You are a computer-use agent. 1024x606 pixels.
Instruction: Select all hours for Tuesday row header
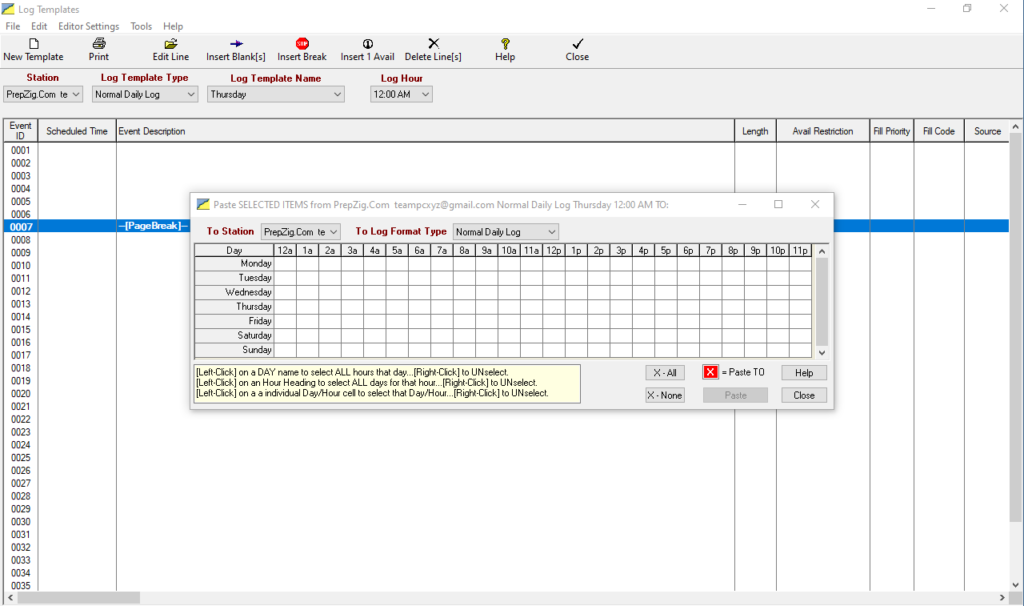(x=234, y=278)
